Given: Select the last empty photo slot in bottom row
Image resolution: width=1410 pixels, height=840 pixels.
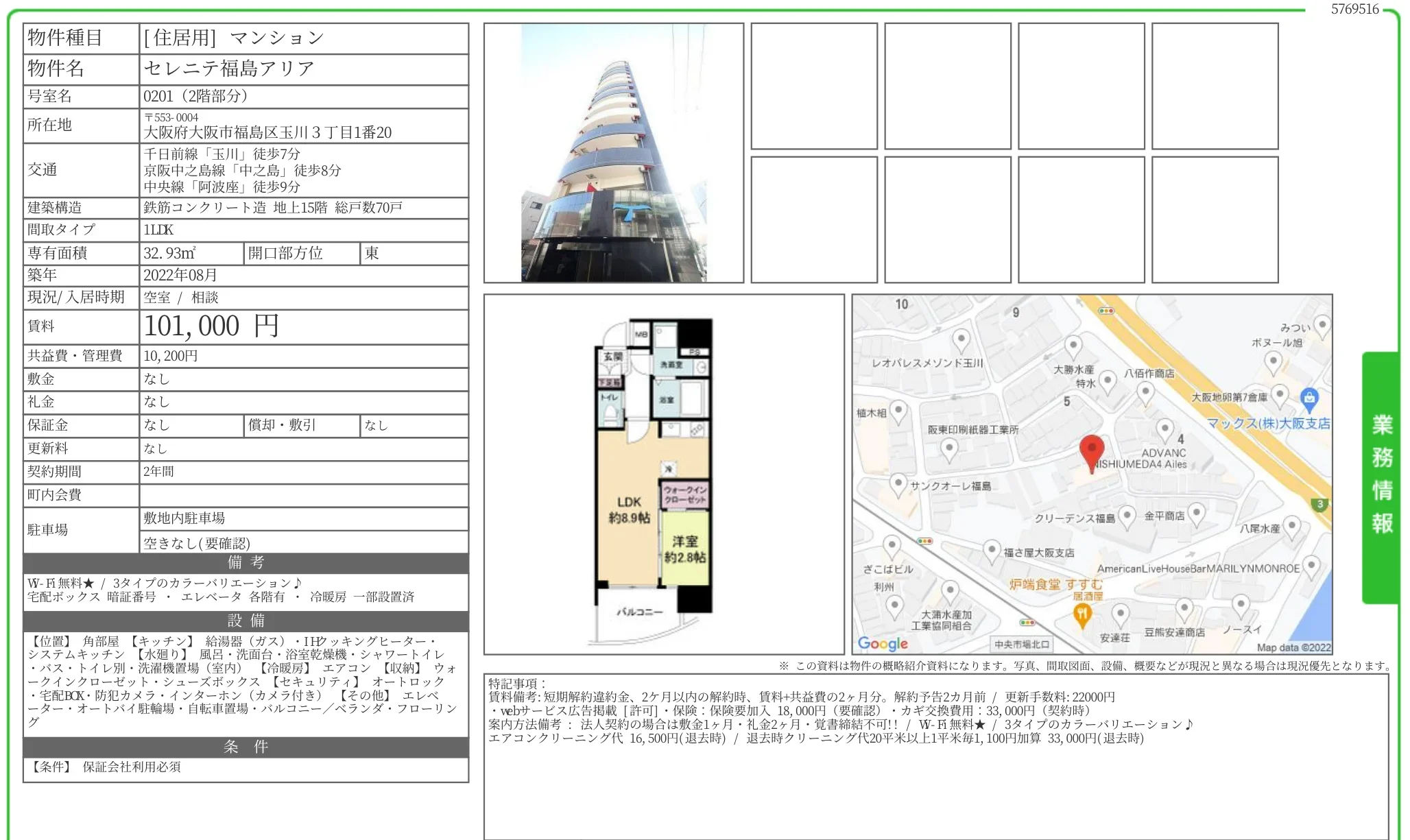Looking at the screenshot, I should [1215, 219].
